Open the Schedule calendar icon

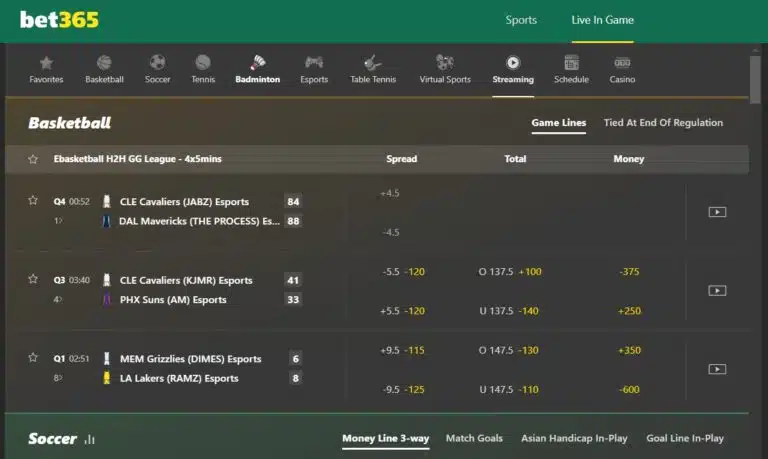point(572,63)
